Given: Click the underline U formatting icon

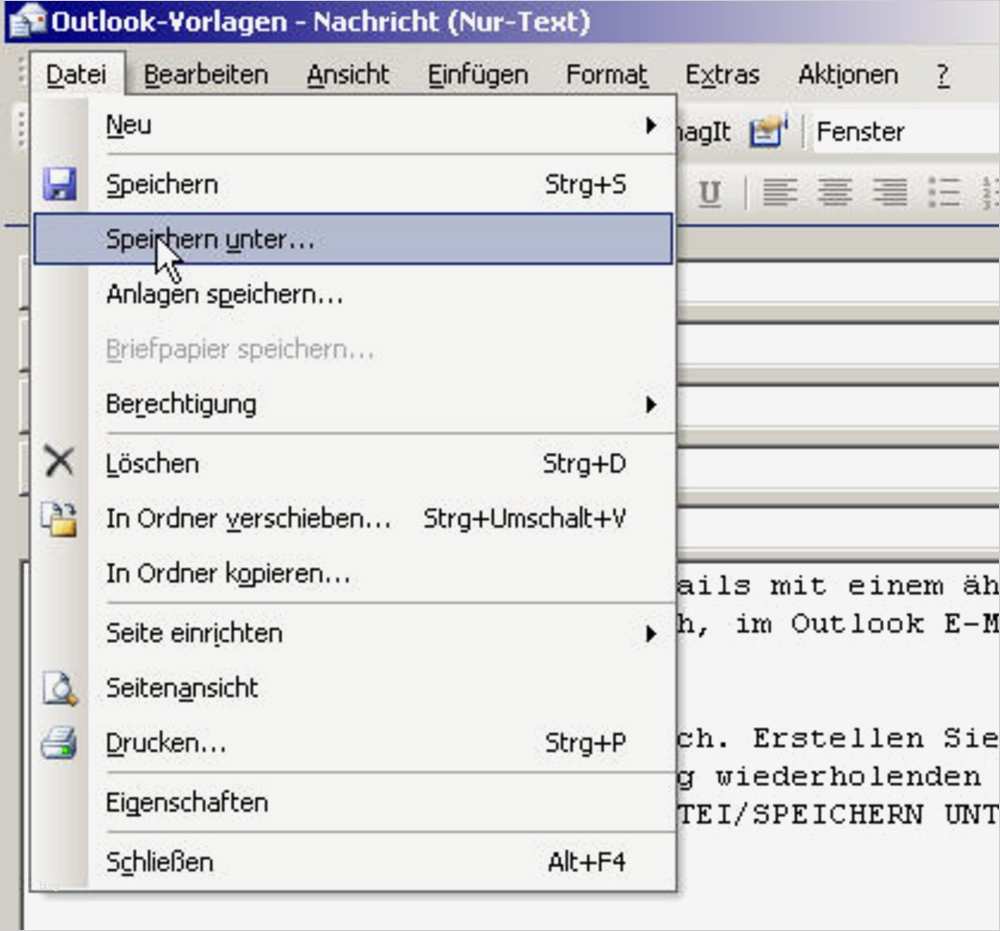Looking at the screenshot, I should [x=710, y=192].
